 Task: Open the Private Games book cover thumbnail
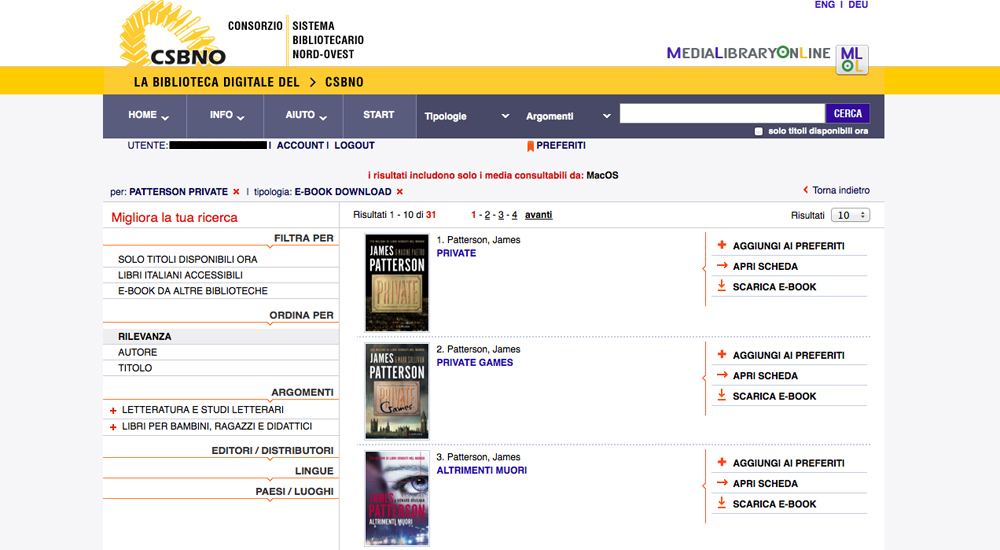[397, 391]
